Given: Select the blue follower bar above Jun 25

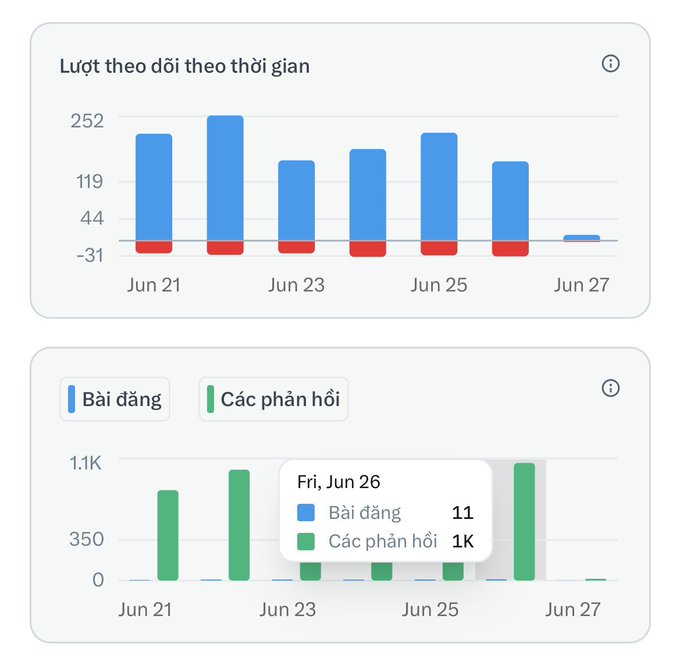Looking at the screenshot, I should 439,187.
